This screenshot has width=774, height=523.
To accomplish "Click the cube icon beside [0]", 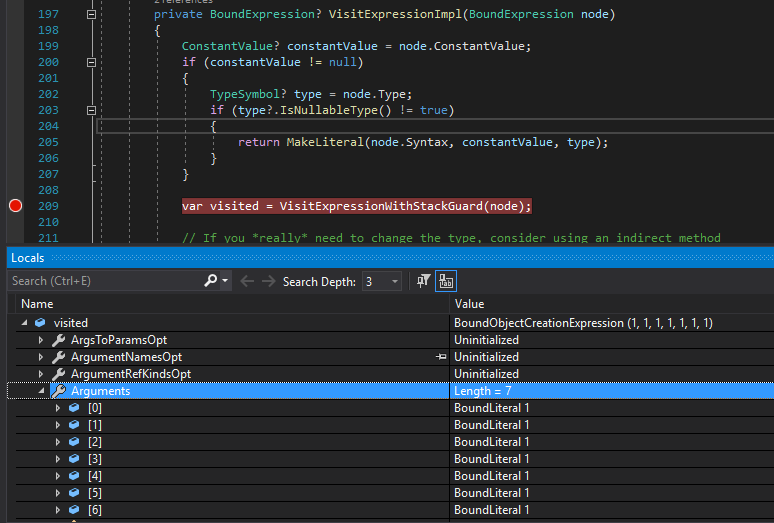I will click(75, 408).
